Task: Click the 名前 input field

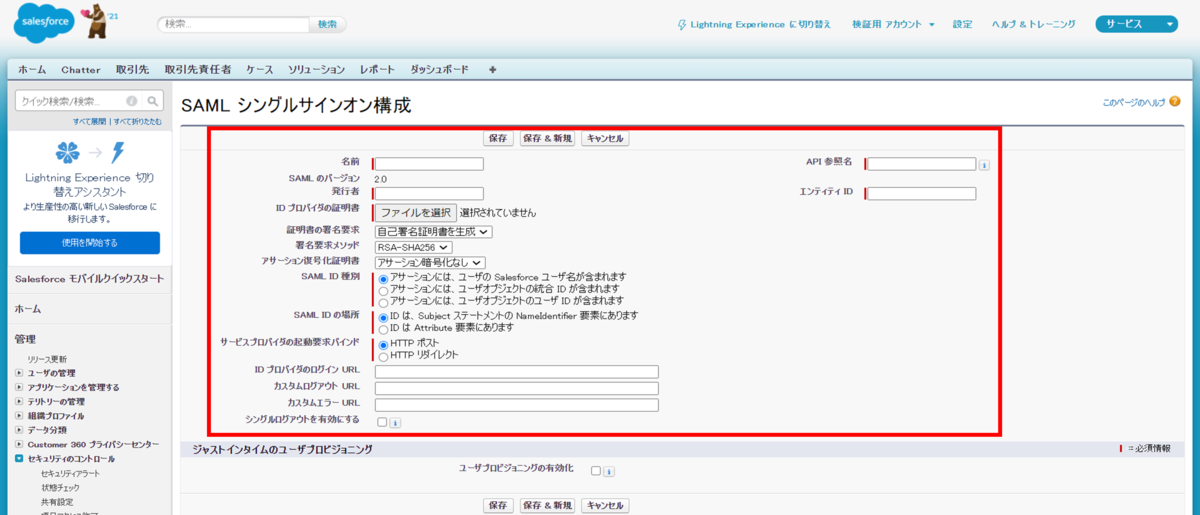Action: [x=429, y=164]
